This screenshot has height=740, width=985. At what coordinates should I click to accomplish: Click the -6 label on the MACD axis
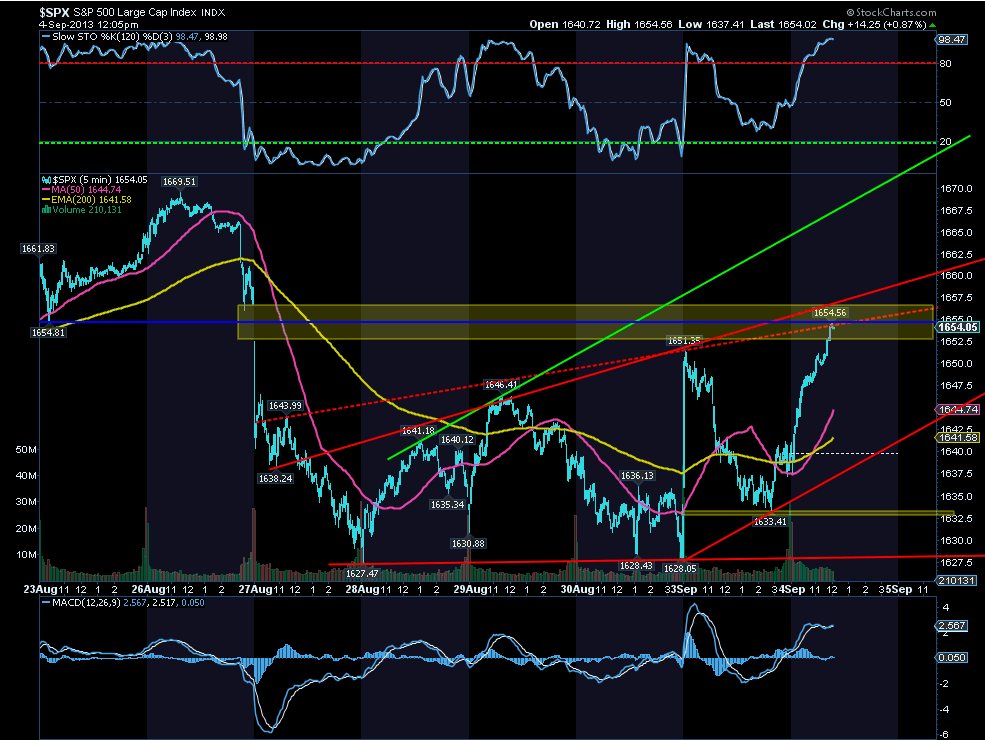pyautogui.click(x=944, y=735)
